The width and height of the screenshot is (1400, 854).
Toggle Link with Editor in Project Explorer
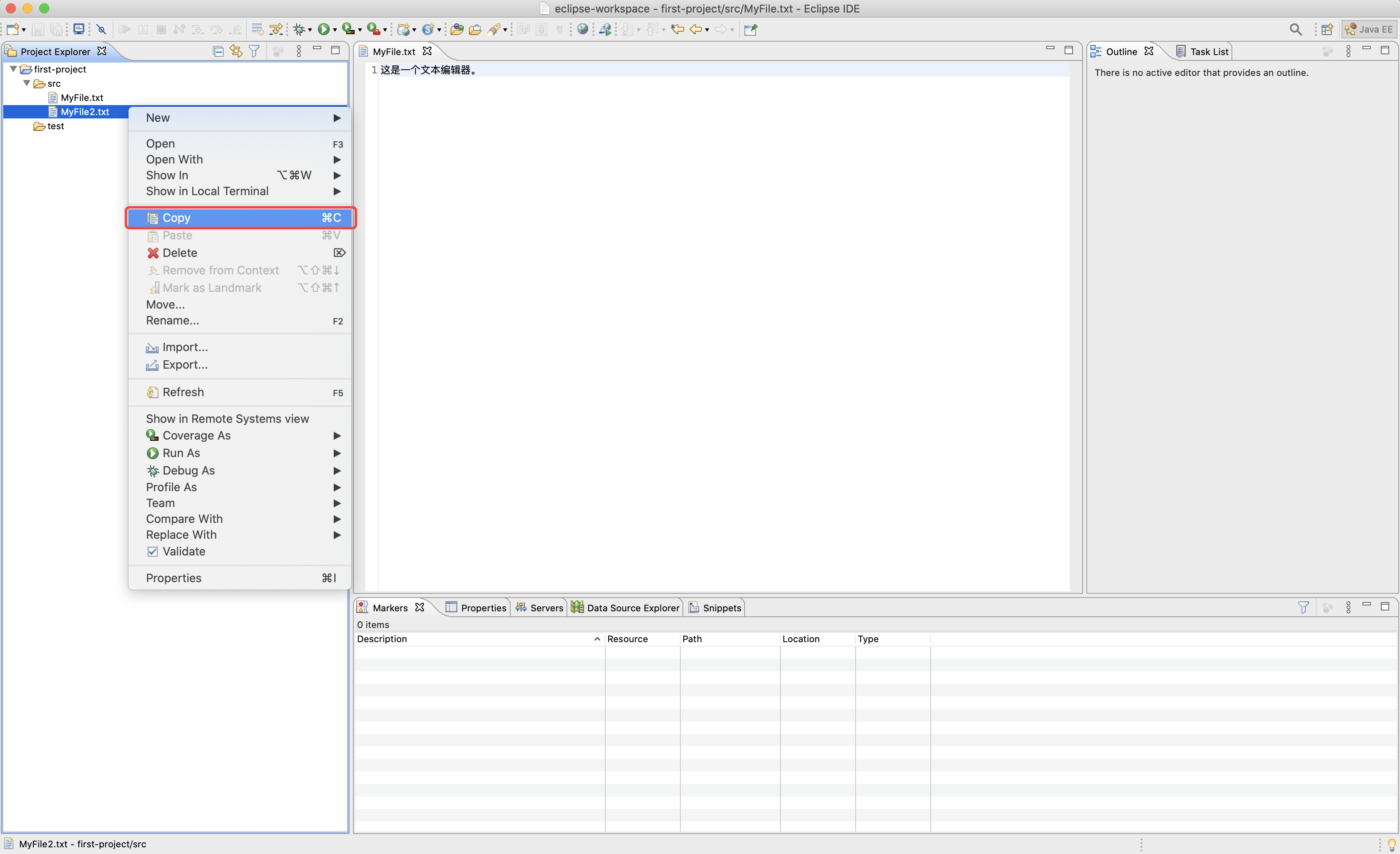point(236,51)
